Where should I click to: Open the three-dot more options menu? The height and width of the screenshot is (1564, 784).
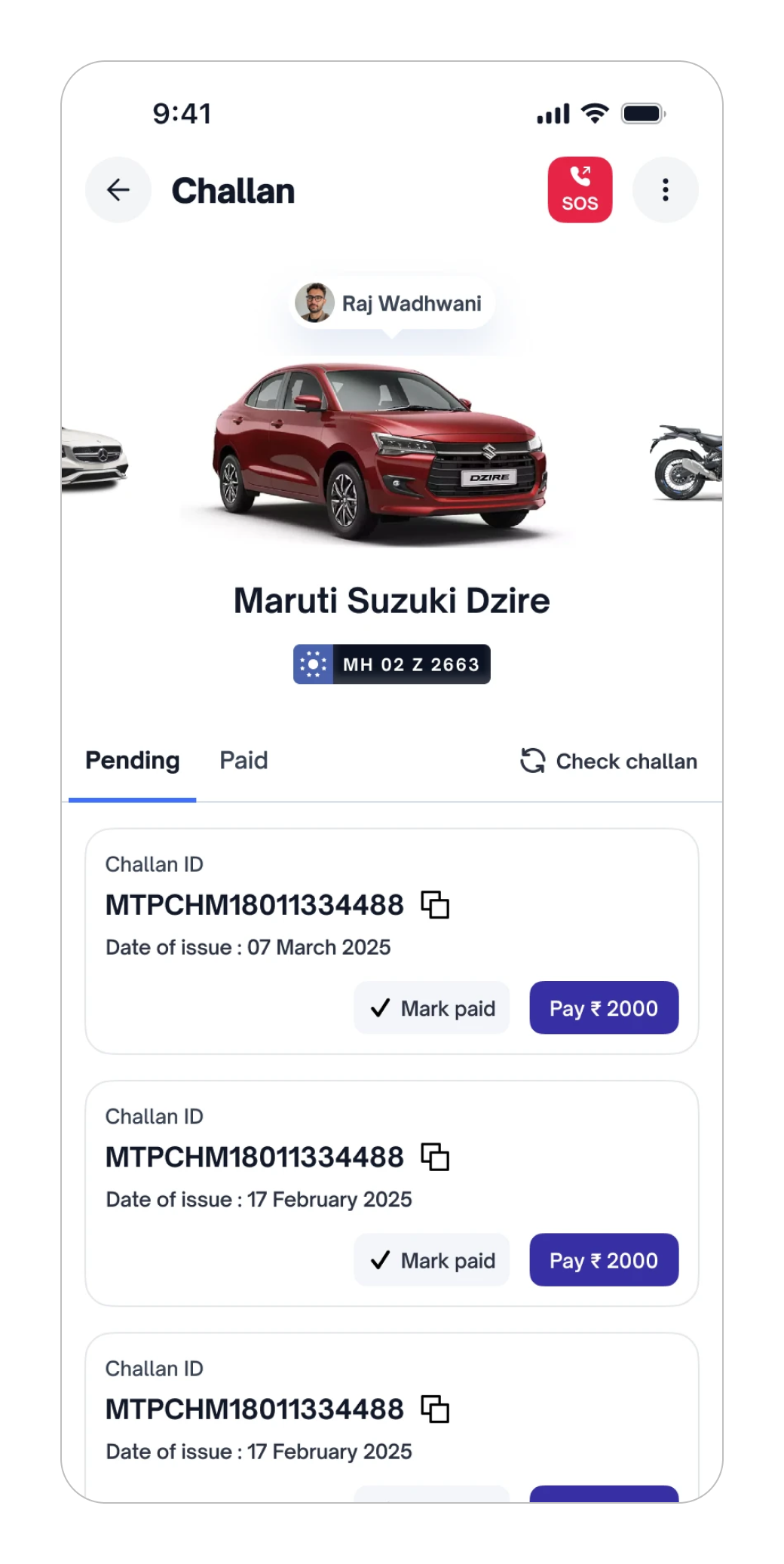pos(665,190)
